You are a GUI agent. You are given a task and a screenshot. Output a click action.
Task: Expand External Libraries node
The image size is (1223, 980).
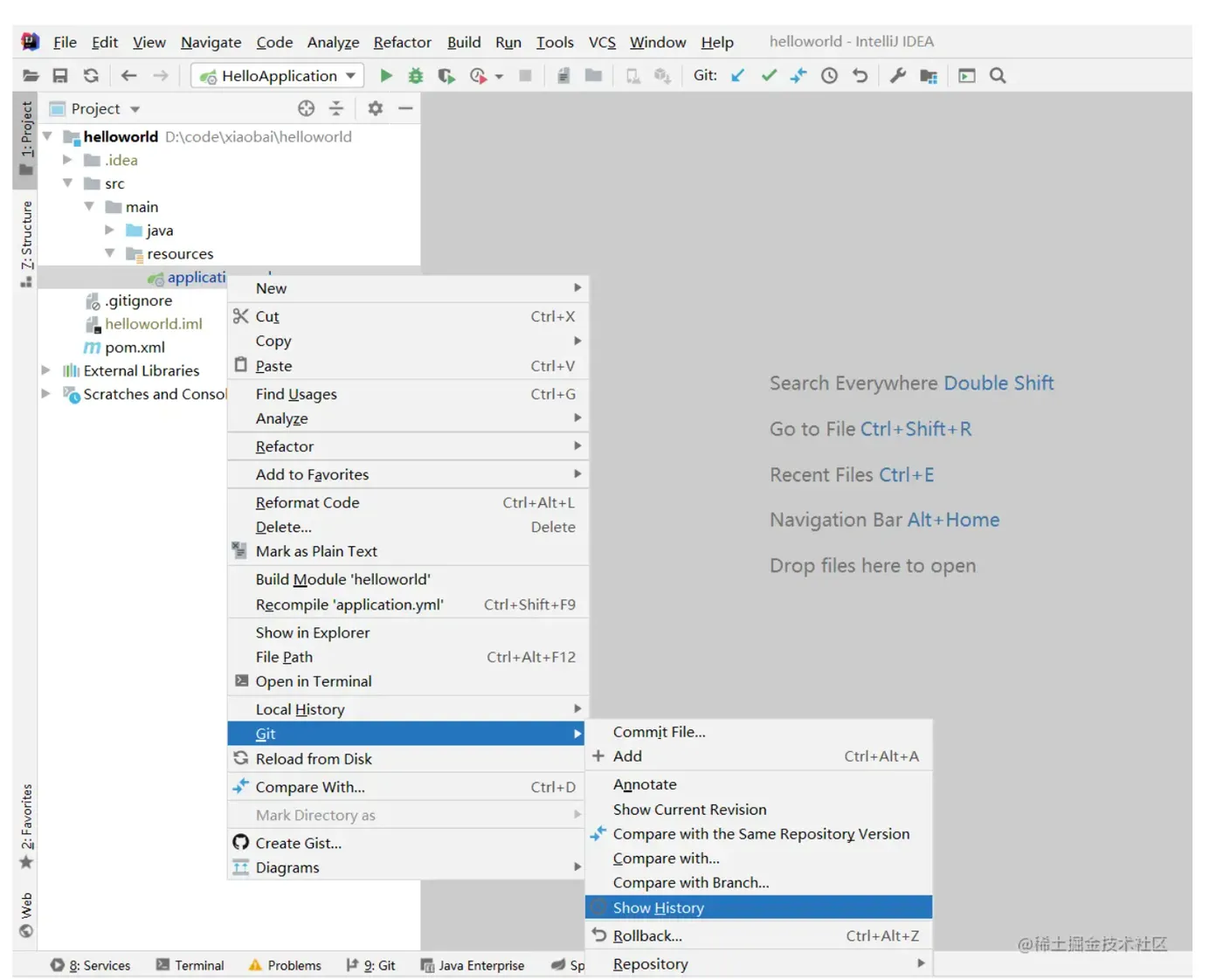45,370
